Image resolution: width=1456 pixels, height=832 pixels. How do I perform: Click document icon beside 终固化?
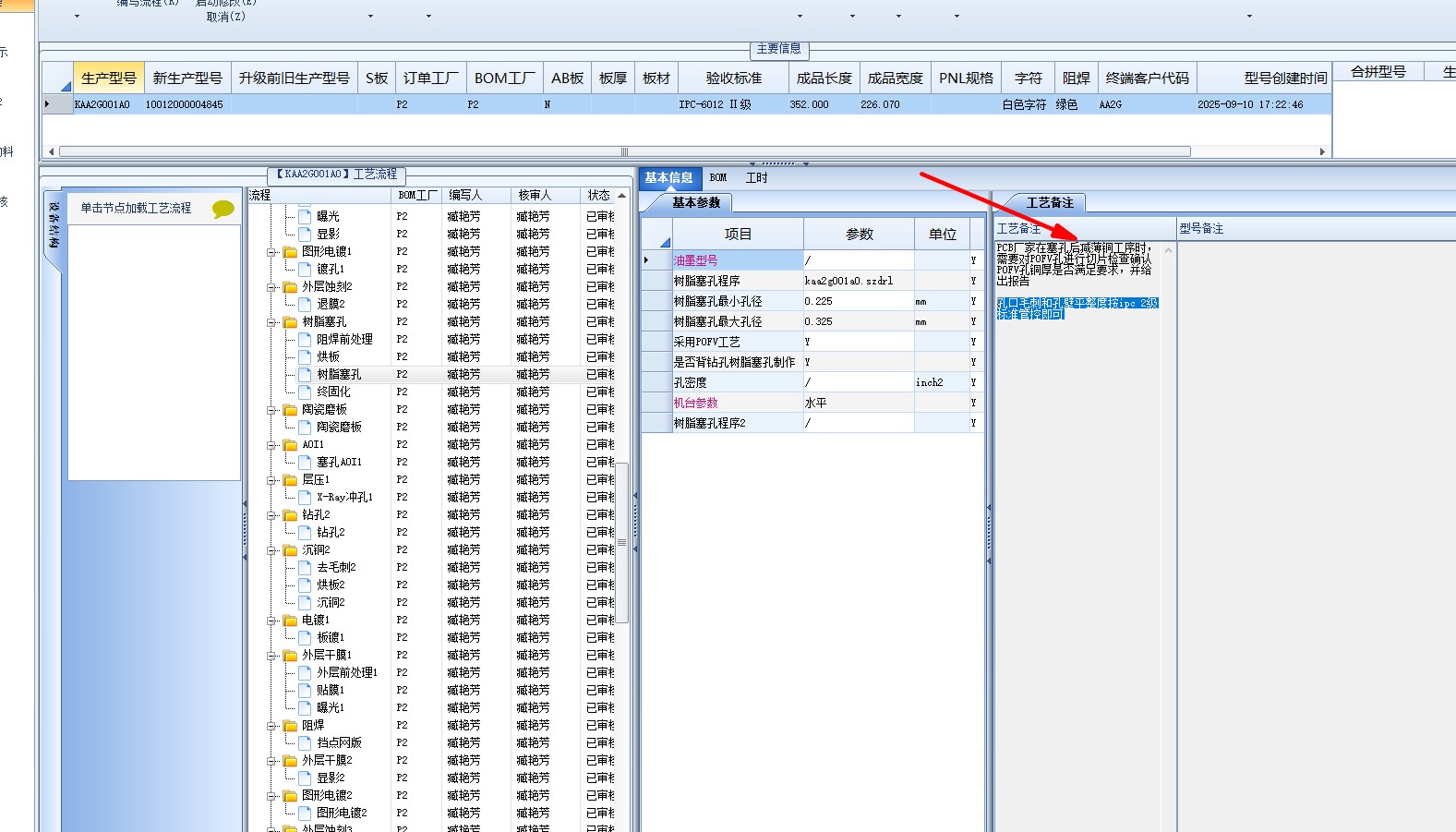[x=305, y=392]
